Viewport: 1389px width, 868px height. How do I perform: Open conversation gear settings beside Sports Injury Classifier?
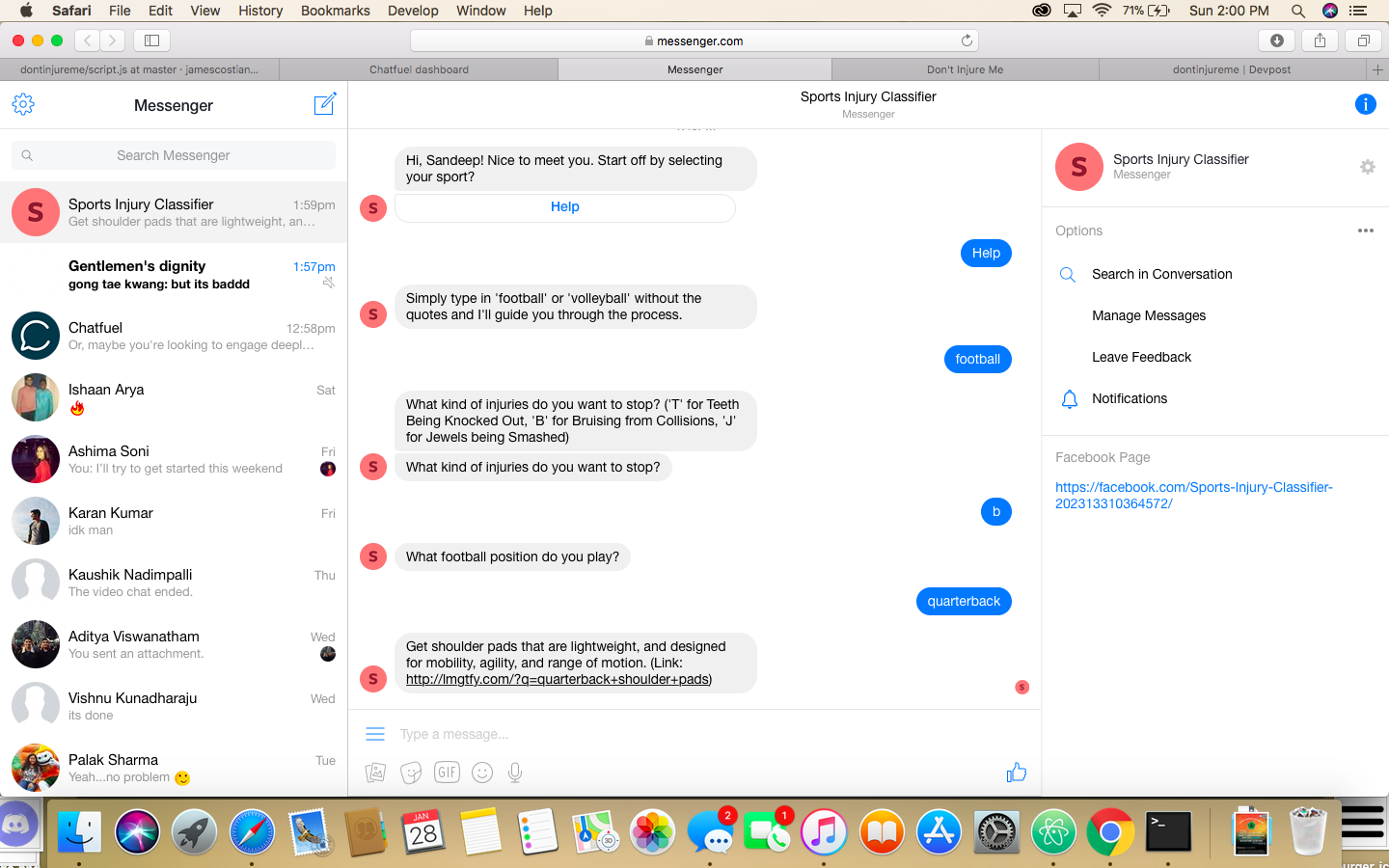[x=1367, y=167]
